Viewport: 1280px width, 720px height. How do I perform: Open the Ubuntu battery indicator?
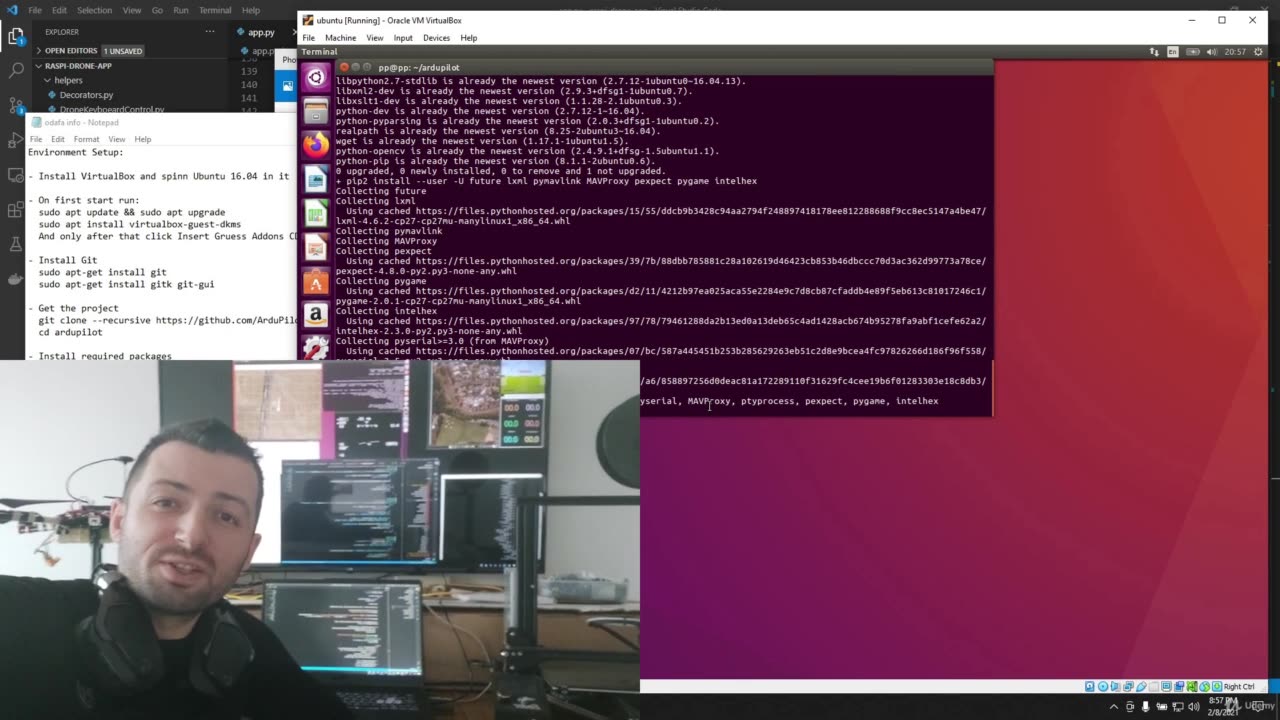[1192, 52]
